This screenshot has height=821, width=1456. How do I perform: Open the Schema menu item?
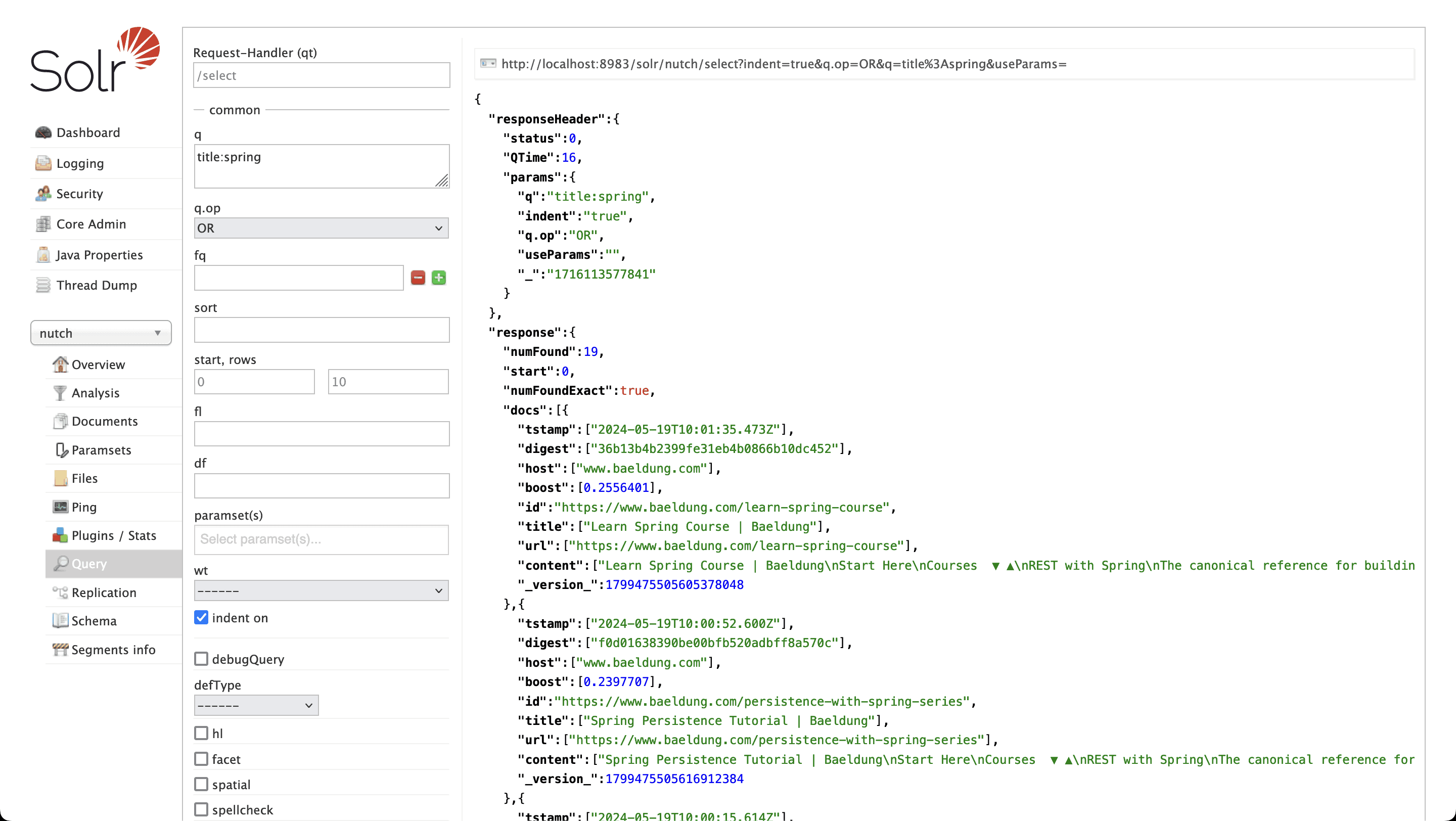[94, 620]
